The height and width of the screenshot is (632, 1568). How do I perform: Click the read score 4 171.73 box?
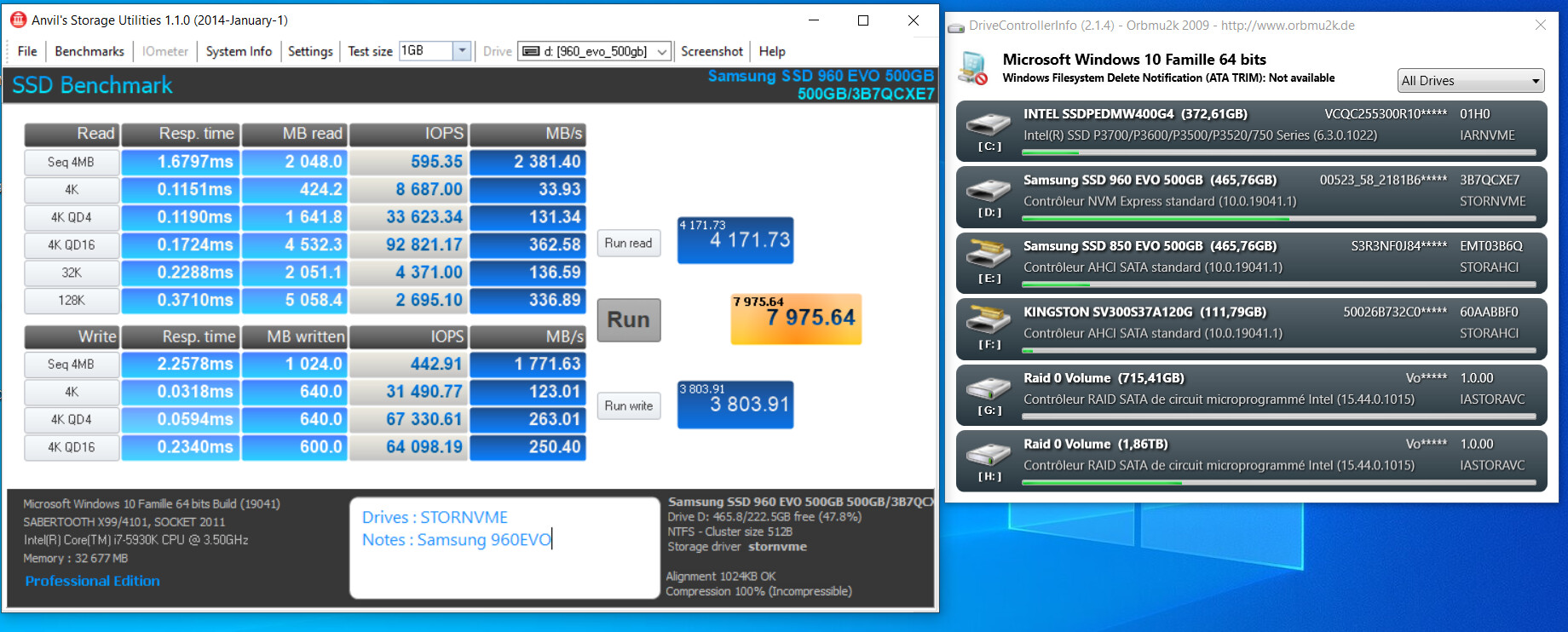735,240
